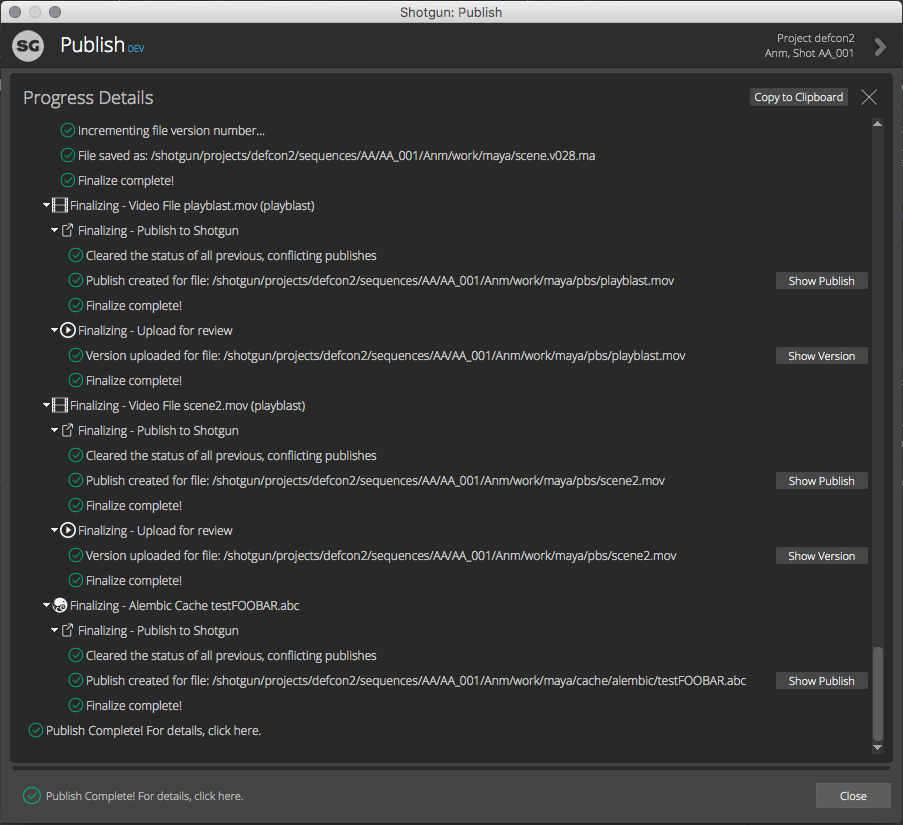The image size is (903, 825).
Task: Show Version for scene2.mov
Action: coord(821,556)
